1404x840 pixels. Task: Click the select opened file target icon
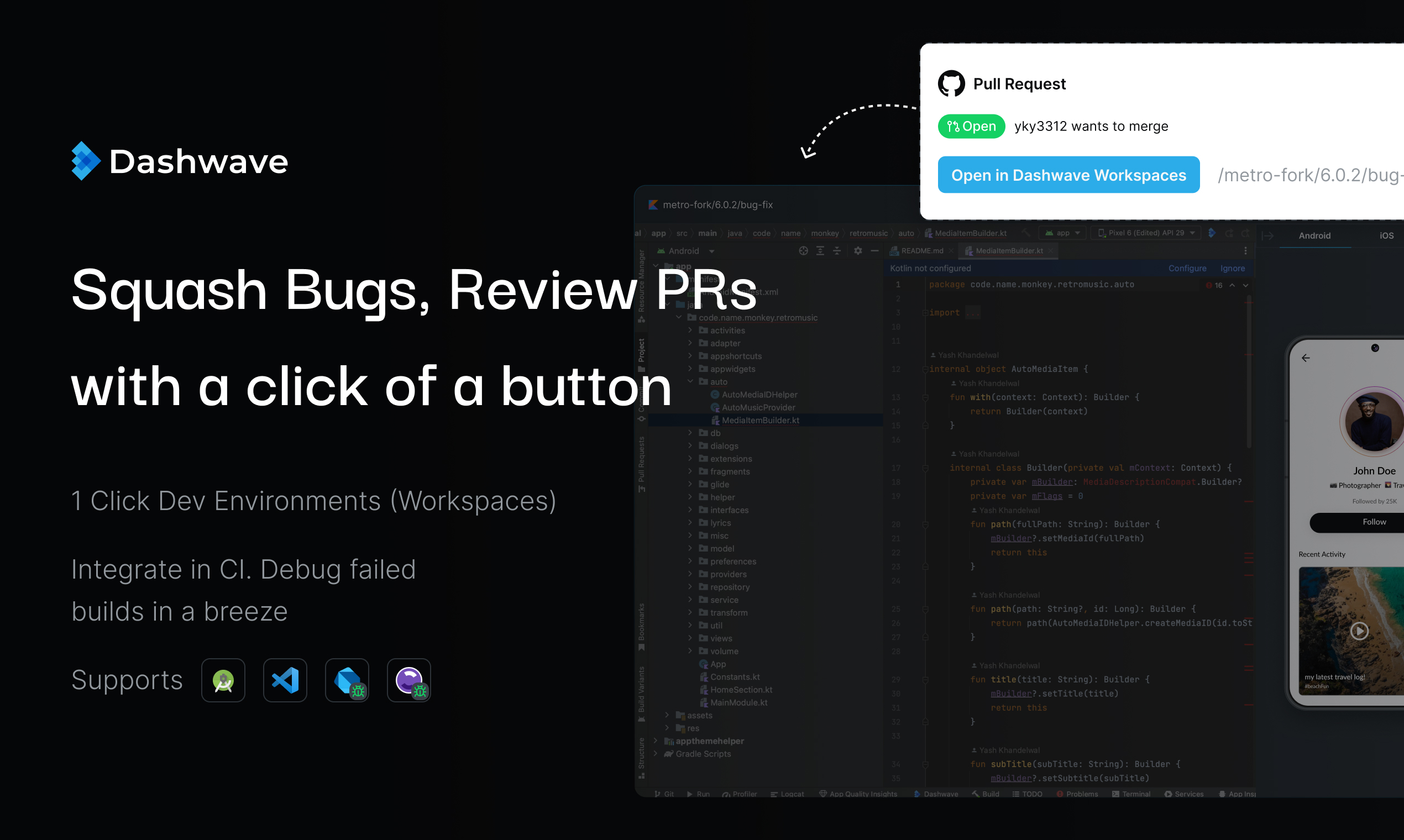pos(803,251)
